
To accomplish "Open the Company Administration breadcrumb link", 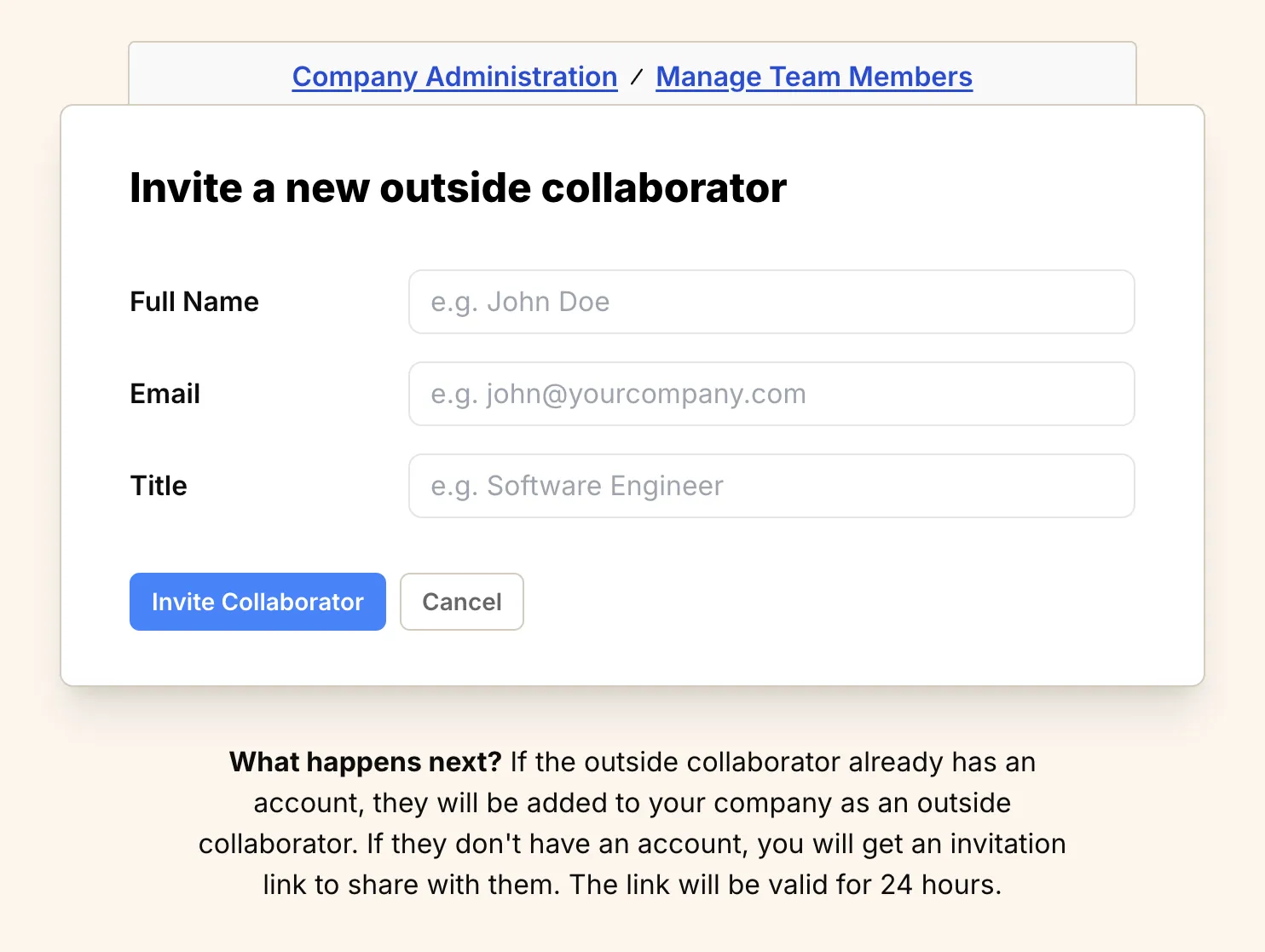I will (x=453, y=77).
